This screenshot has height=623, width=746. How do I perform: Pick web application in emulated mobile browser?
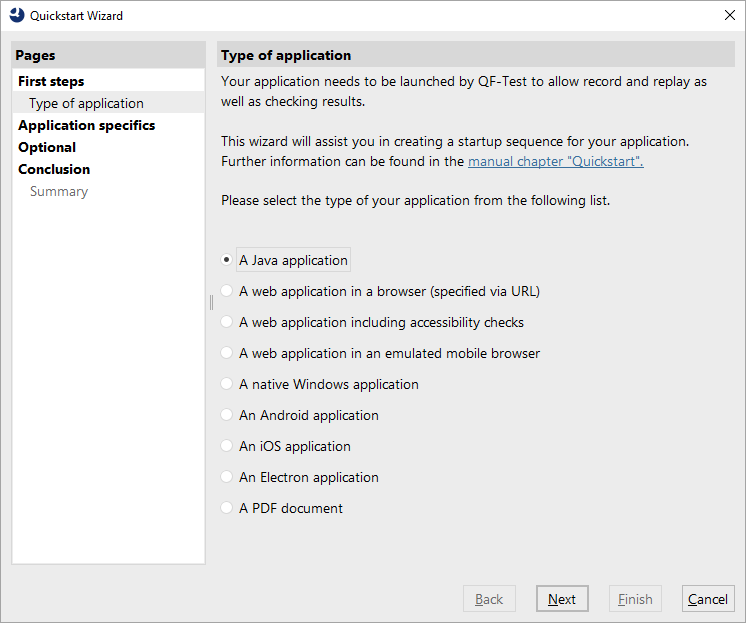[x=226, y=353]
